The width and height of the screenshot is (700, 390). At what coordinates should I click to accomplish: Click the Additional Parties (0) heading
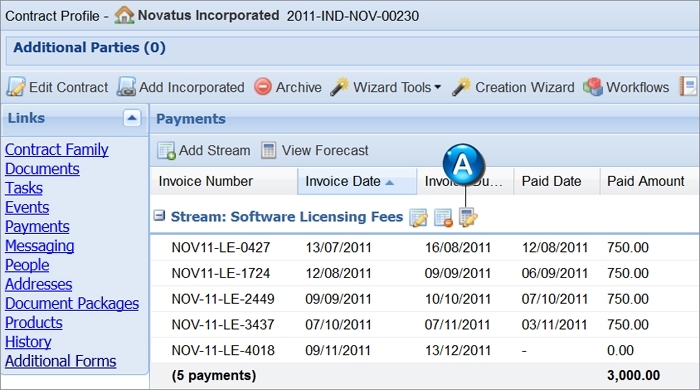pyautogui.click(x=89, y=47)
